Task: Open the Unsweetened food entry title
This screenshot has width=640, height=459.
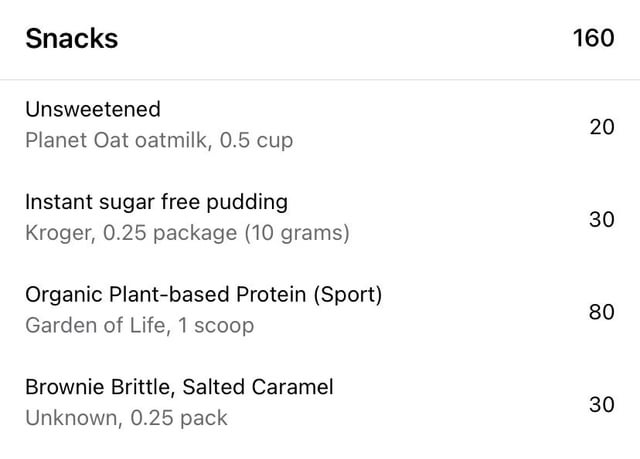Action: tap(93, 109)
